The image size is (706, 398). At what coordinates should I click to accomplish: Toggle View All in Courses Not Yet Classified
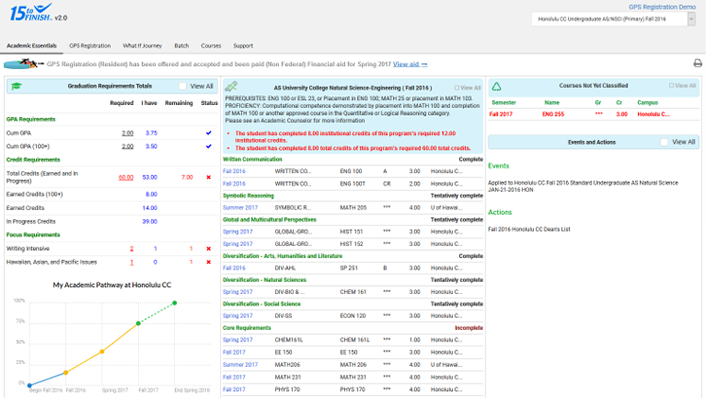[x=671, y=86]
